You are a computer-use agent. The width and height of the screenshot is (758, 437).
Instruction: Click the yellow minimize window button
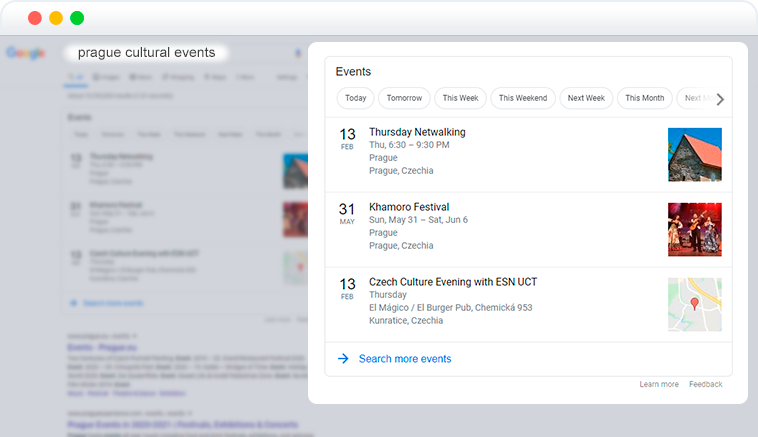pyautogui.click(x=56, y=18)
